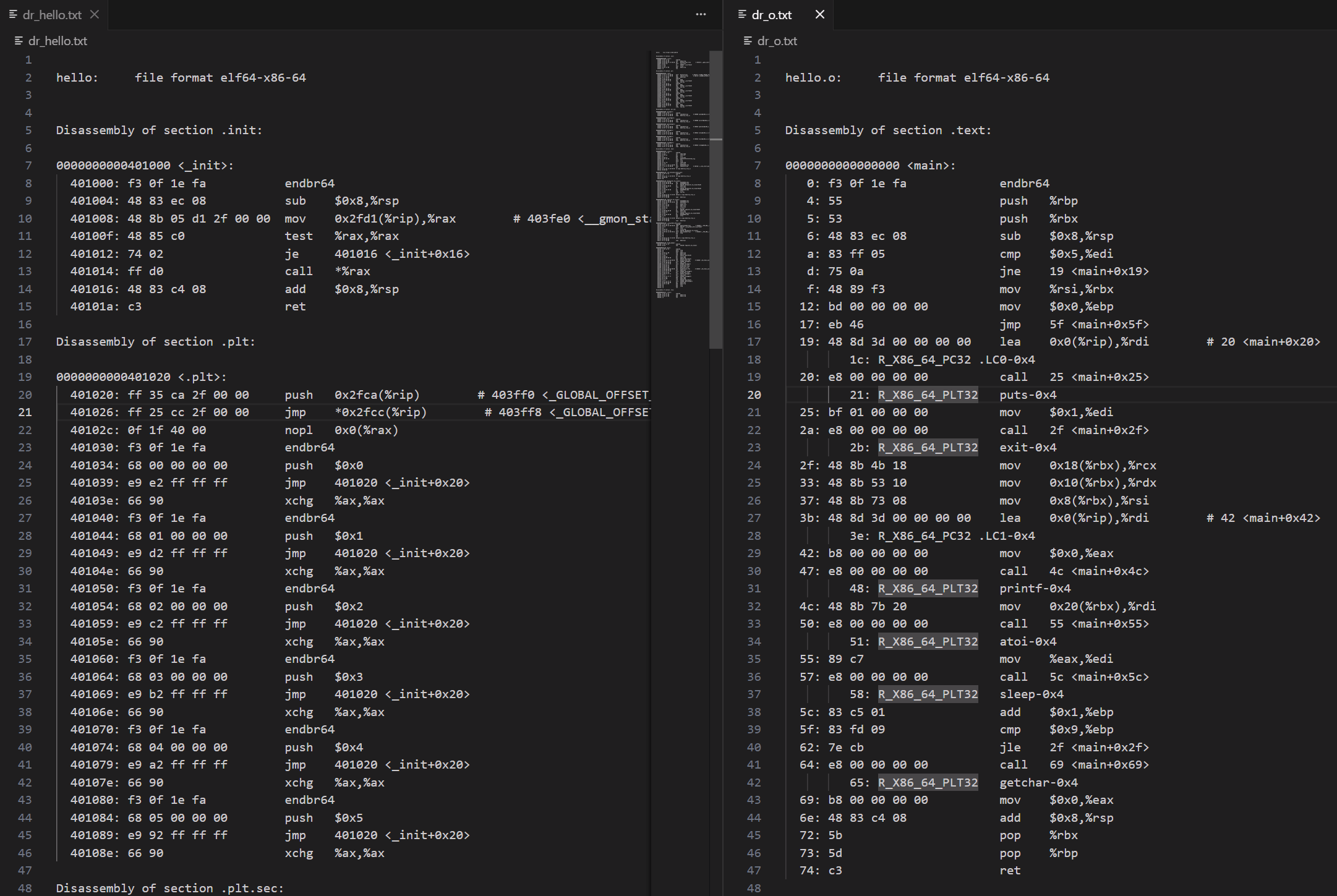Select line number 20 in dr_o.txt
Image resolution: width=1337 pixels, height=896 pixels.
754,395
